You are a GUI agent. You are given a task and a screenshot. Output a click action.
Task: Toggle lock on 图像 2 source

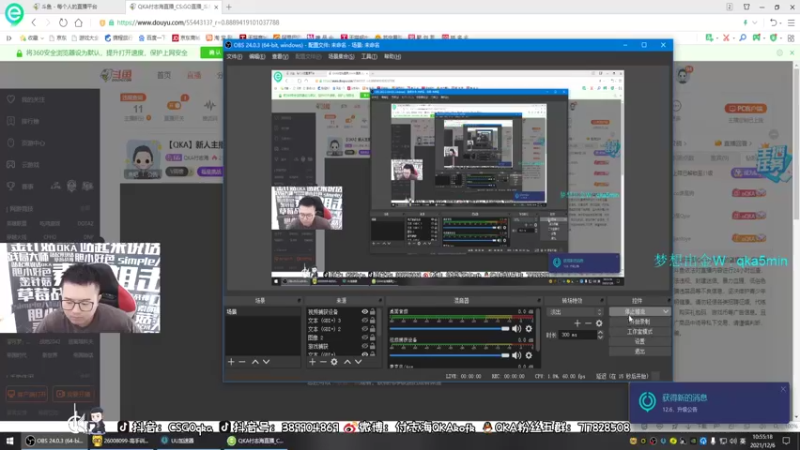coord(372,337)
